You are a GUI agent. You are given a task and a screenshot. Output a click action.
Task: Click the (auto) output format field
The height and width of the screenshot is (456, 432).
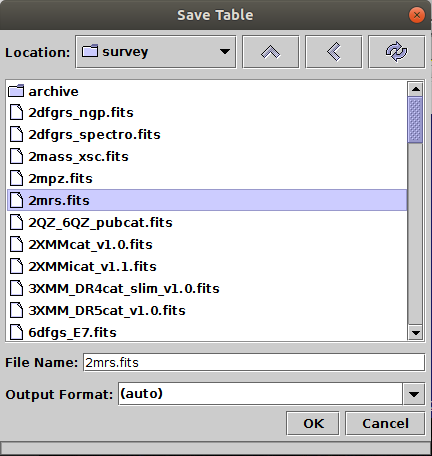260,394
